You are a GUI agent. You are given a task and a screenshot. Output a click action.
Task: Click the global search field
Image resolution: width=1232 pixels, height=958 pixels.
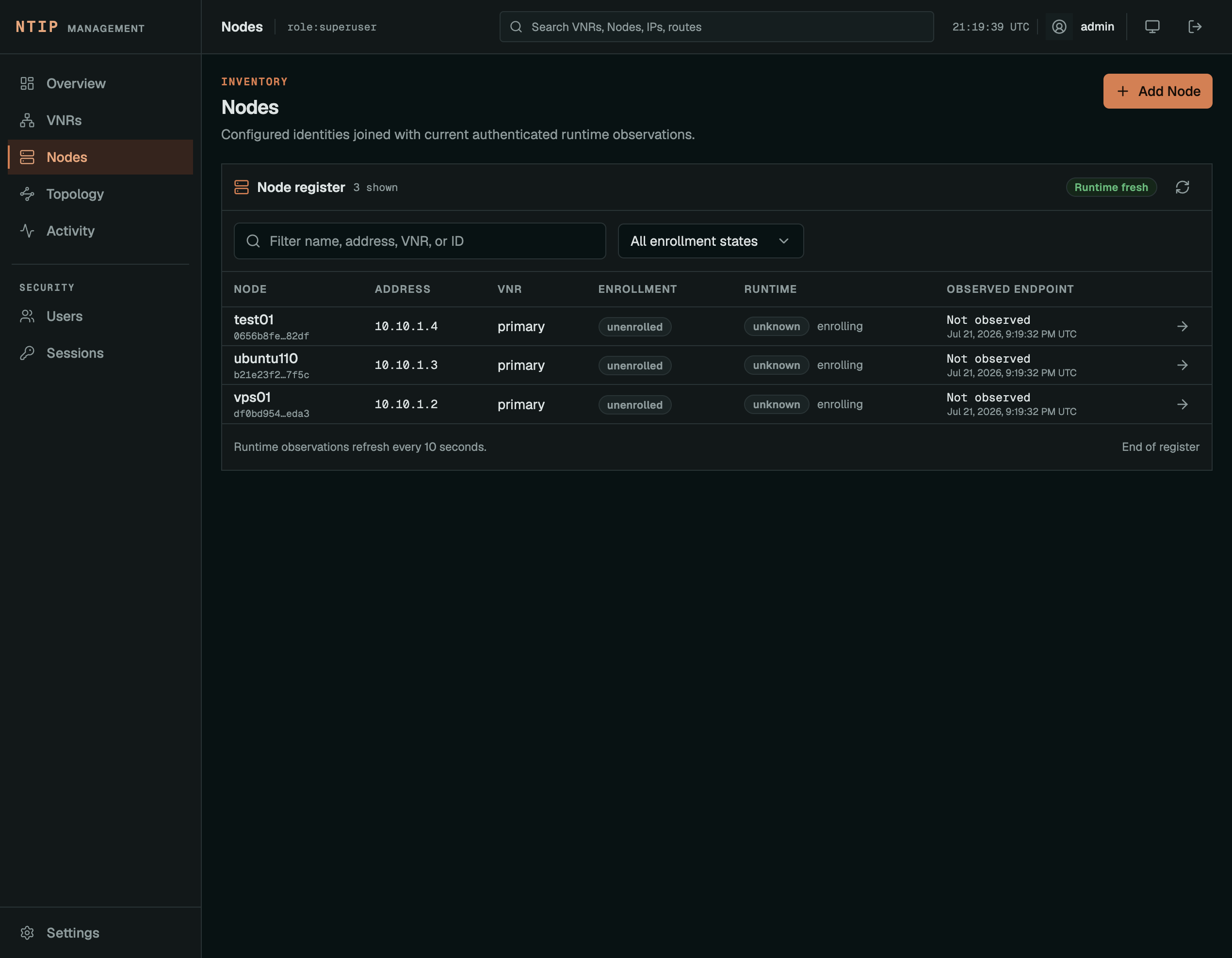pyautogui.click(x=716, y=27)
